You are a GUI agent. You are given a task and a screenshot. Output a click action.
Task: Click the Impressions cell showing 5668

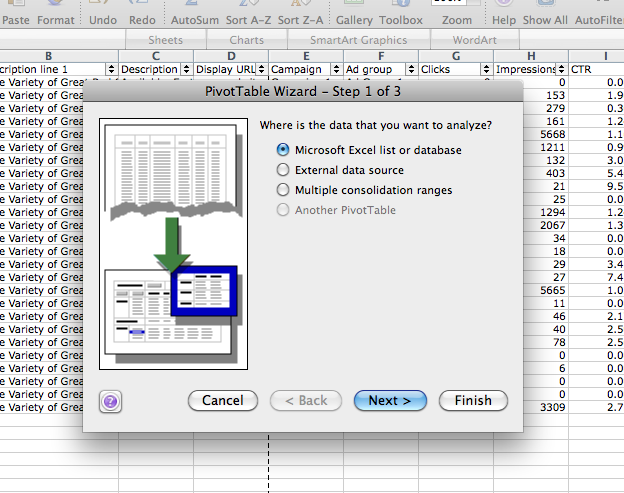(x=546, y=134)
